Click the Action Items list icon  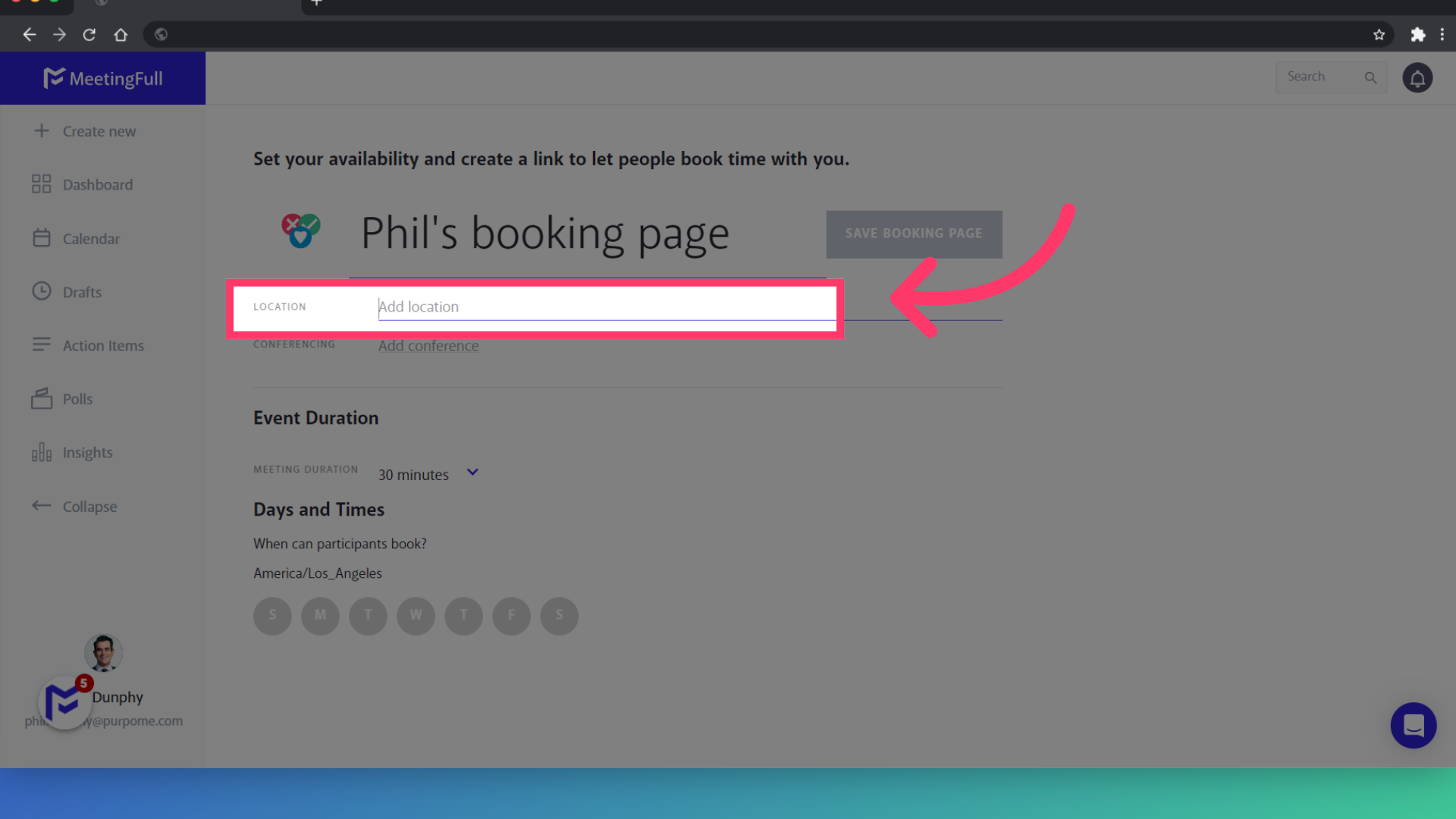pos(42,344)
